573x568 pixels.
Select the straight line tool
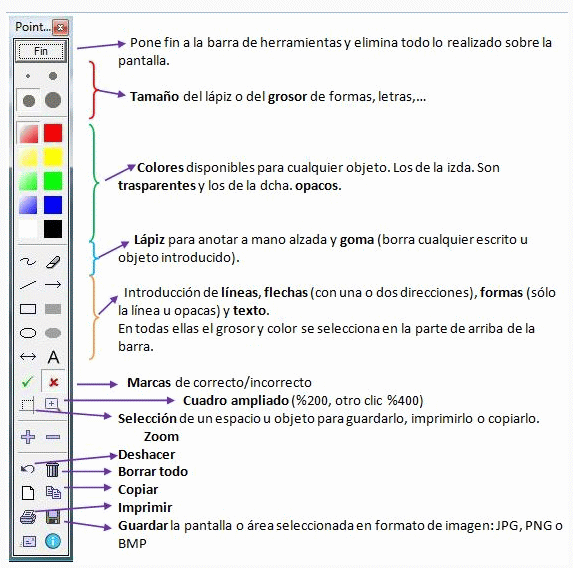click(28, 285)
